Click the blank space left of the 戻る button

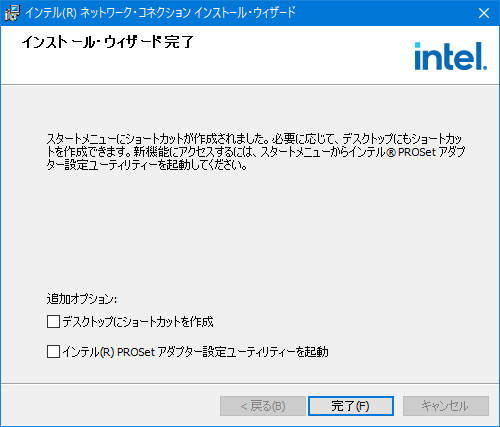pos(110,406)
